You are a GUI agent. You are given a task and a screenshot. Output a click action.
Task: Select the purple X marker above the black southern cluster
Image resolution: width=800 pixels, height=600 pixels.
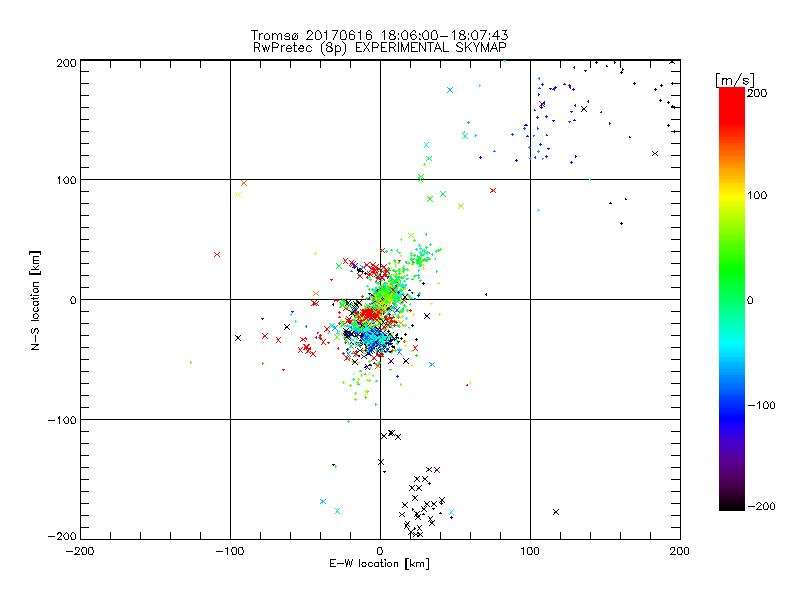click(x=437, y=470)
